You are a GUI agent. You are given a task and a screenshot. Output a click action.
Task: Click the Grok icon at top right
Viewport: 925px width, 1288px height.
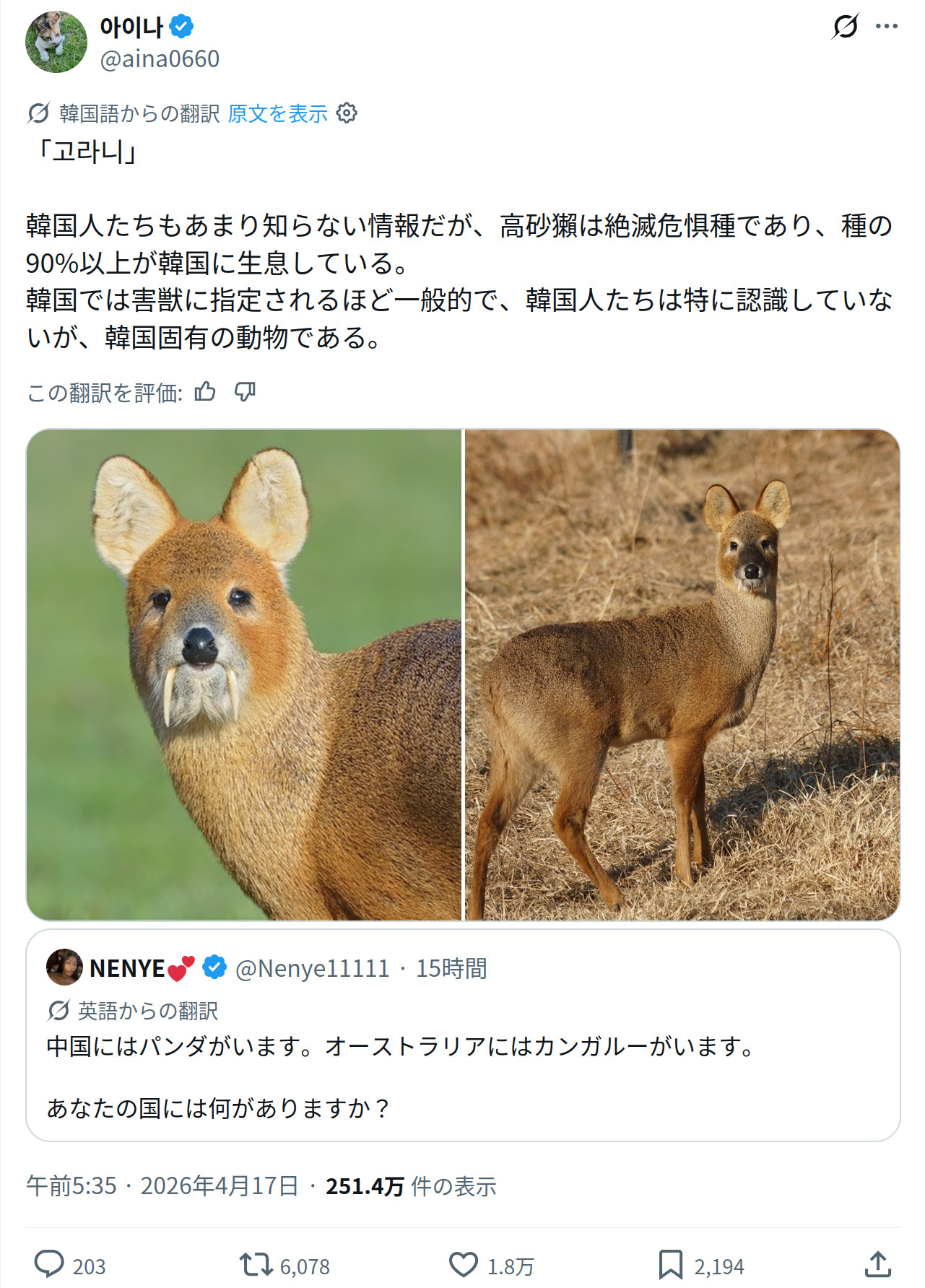845,27
